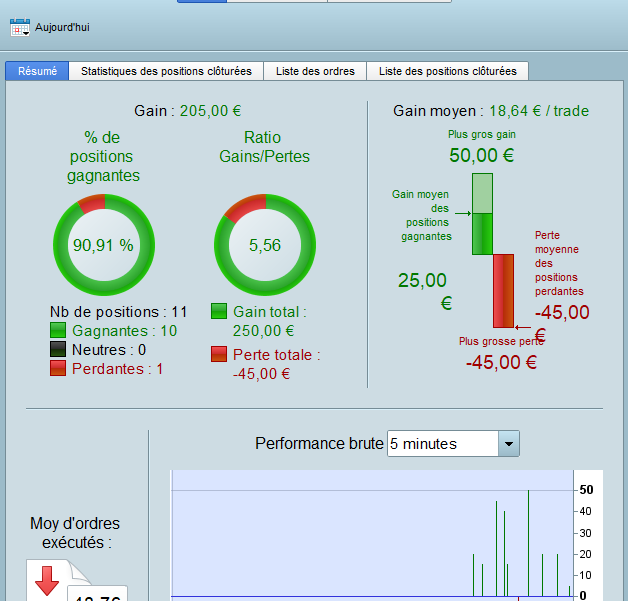
Task: Click the Aujourd'hui period label
Action: (62, 27)
